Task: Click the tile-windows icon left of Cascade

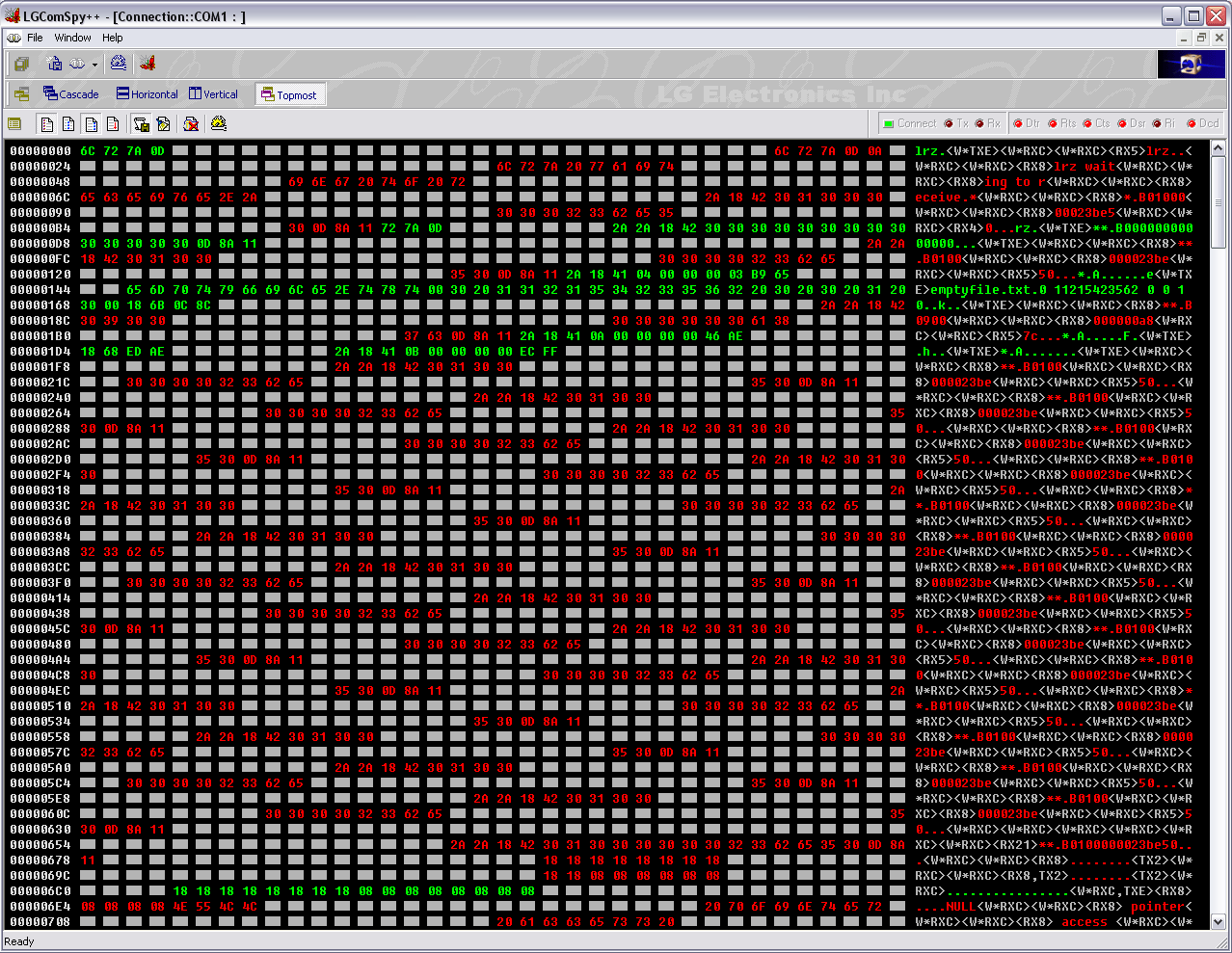Action: (21, 94)
